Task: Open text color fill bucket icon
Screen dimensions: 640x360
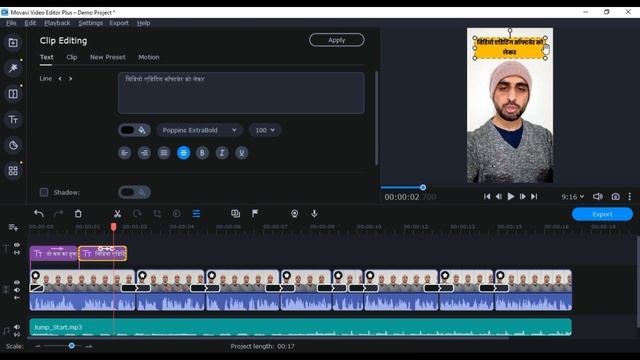Action: 142,130
